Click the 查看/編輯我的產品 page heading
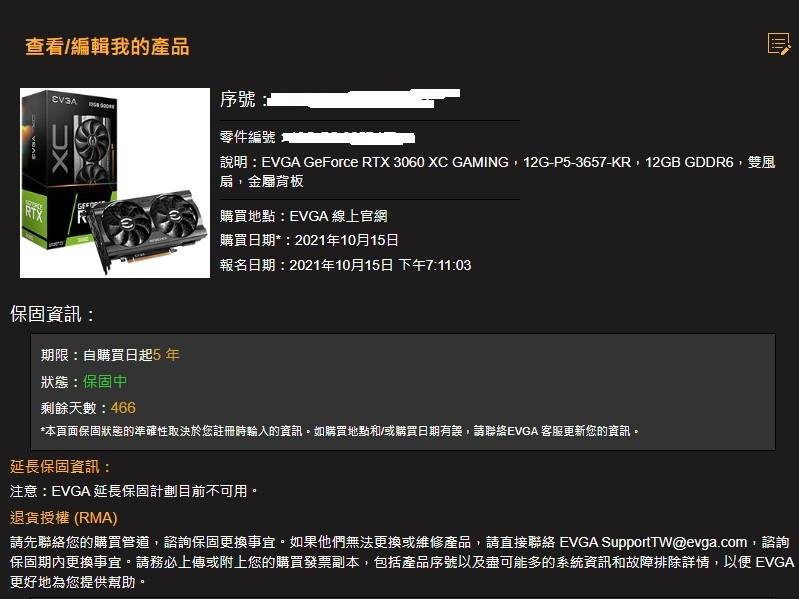 pos(107,46)
